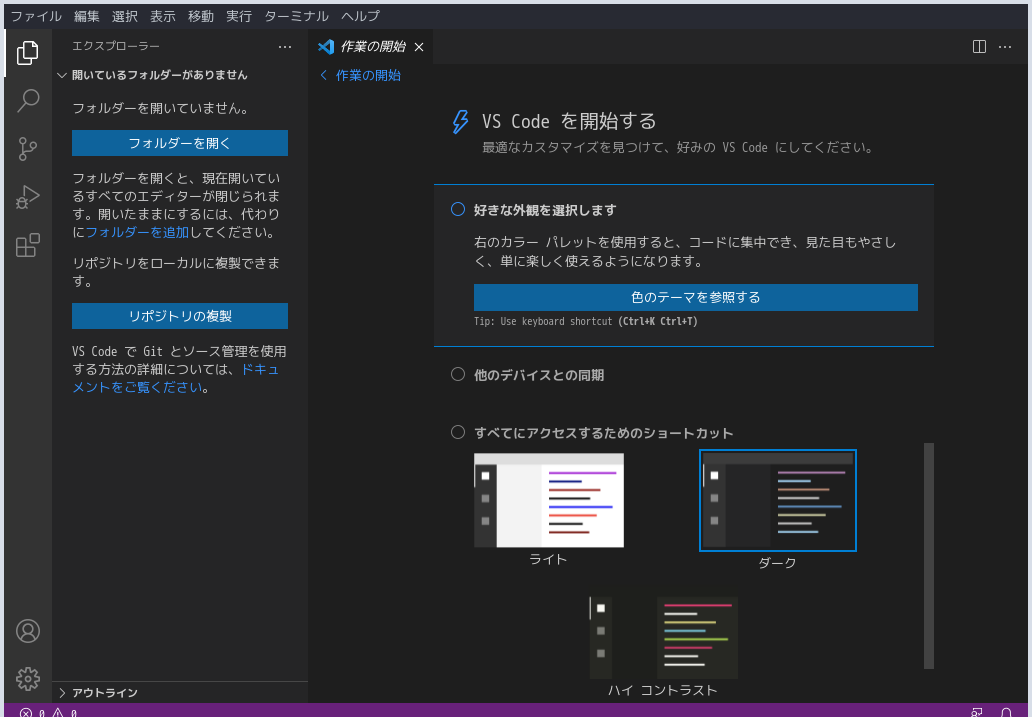Click the エクスプローラー panel title
The width and height of the screenshot is (1032, 717).
click(x=116, y=46)
